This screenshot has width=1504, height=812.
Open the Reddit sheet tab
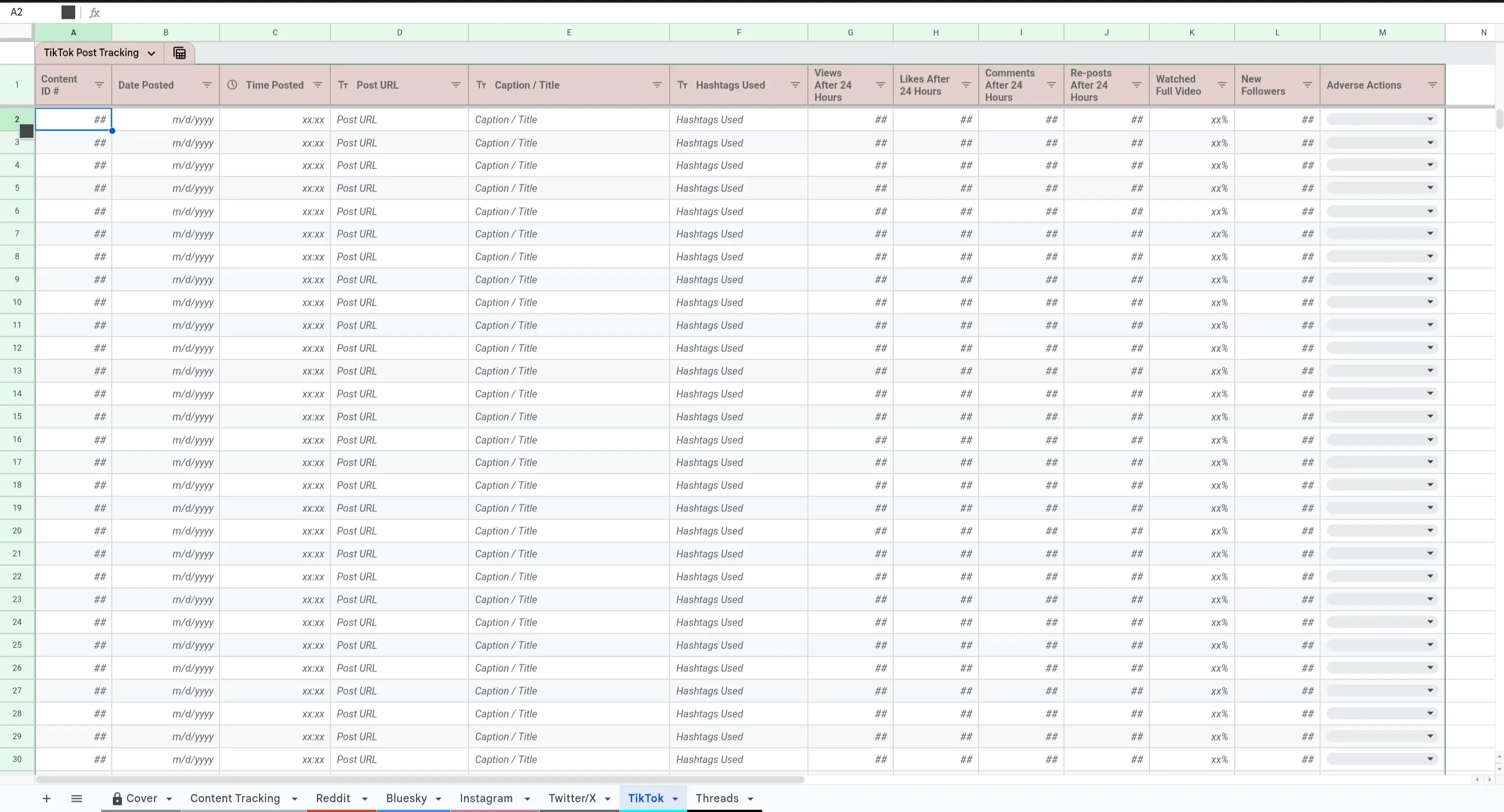point(333,799)
